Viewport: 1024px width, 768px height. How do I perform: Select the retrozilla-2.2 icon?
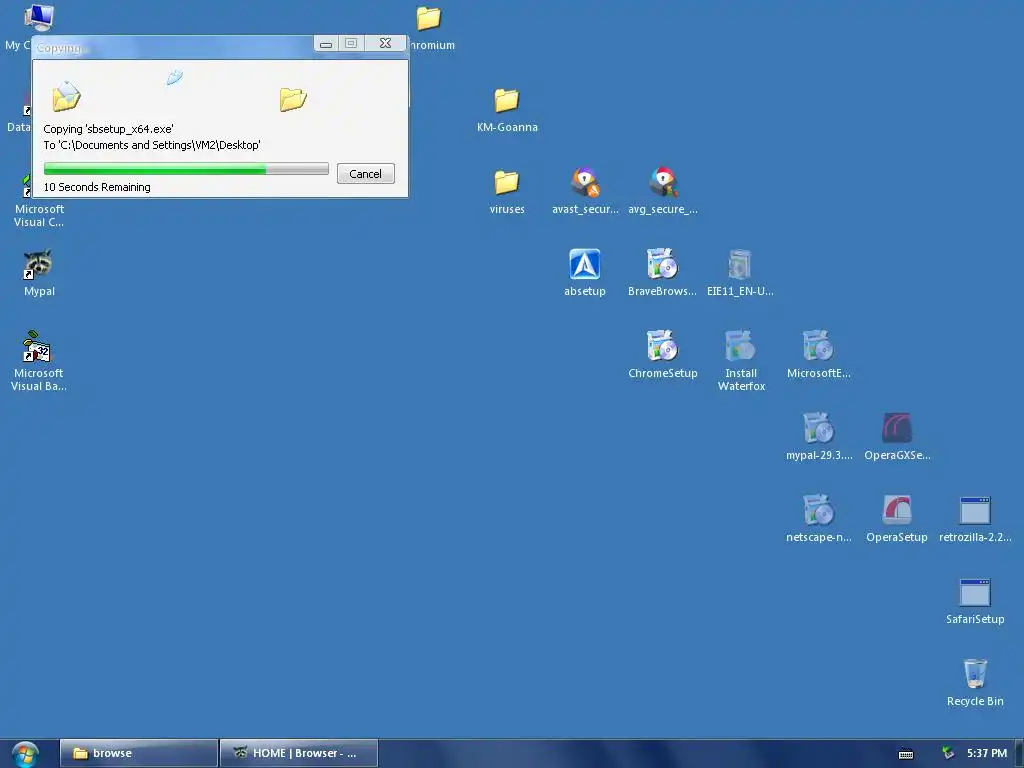975,519
